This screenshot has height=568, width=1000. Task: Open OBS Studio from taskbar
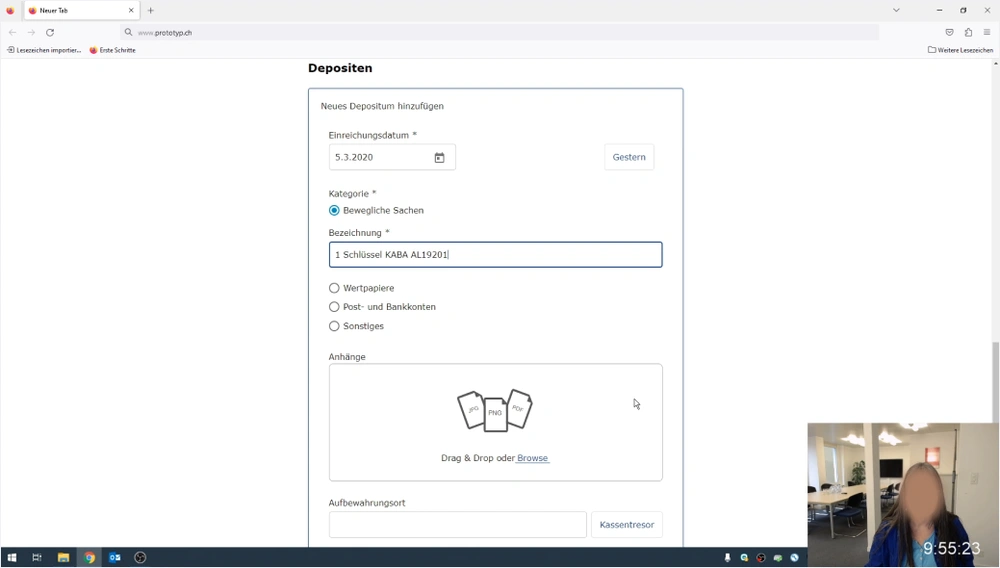(140, 558)
